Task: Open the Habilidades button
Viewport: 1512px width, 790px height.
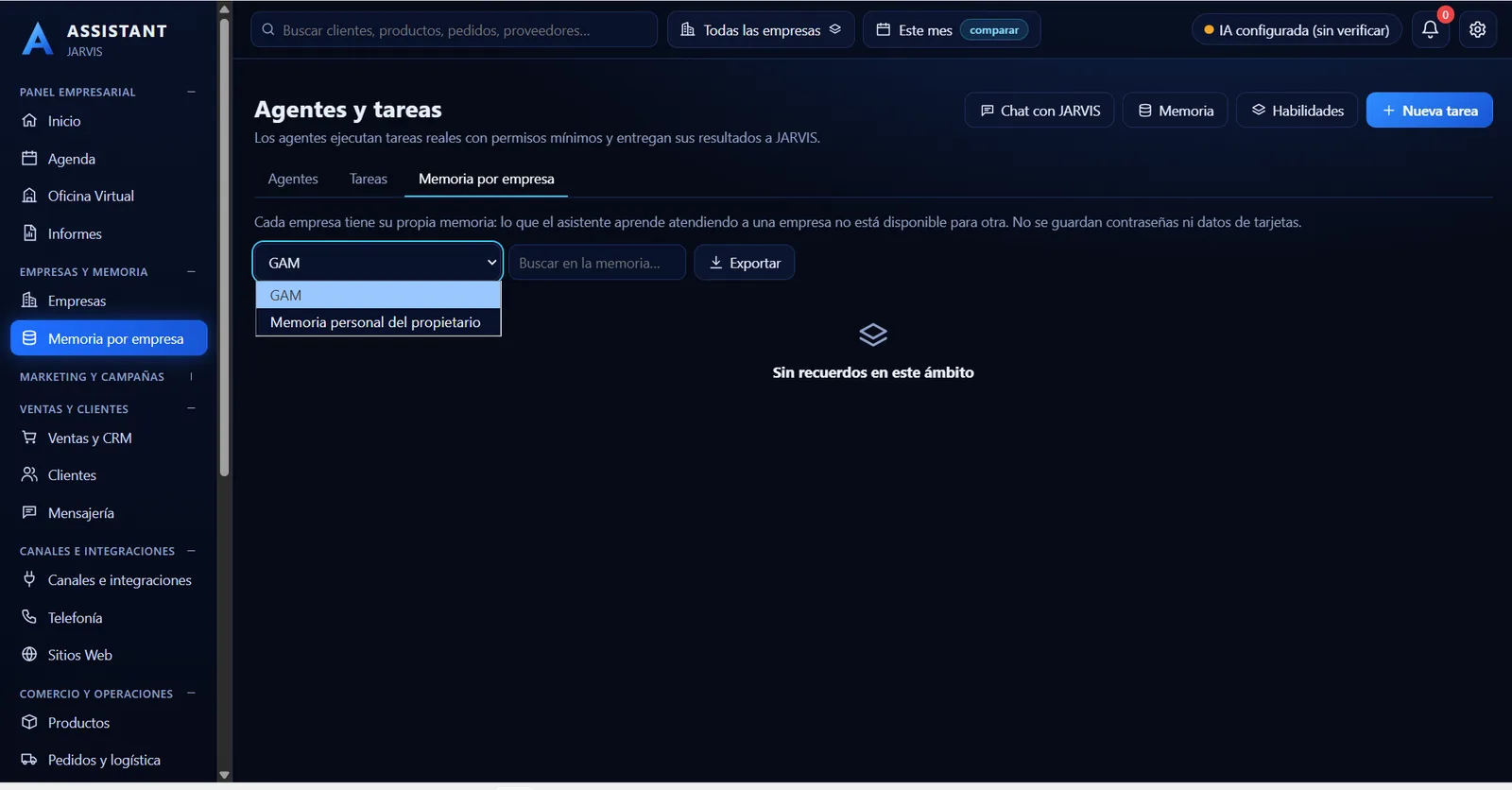Action: (x=1297, y=110)
